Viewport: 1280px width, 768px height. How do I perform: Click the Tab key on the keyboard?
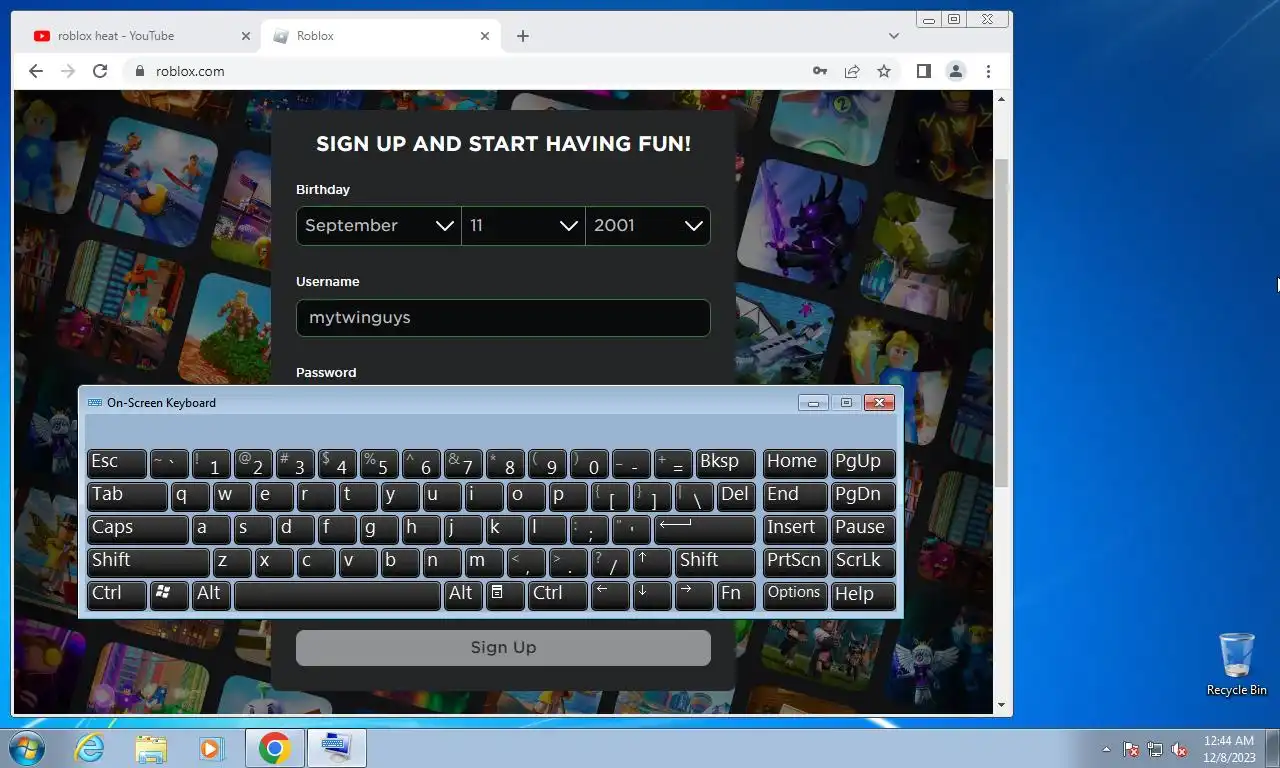[x=127, y=496]
